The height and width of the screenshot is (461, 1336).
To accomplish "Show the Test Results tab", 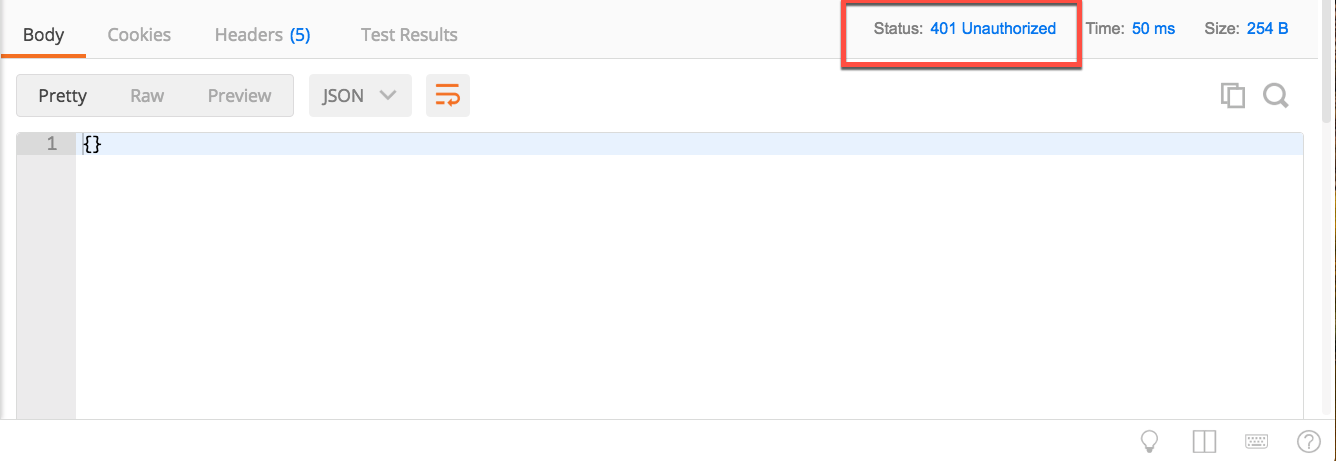I will pyautogui.click(x=409, y=35).
